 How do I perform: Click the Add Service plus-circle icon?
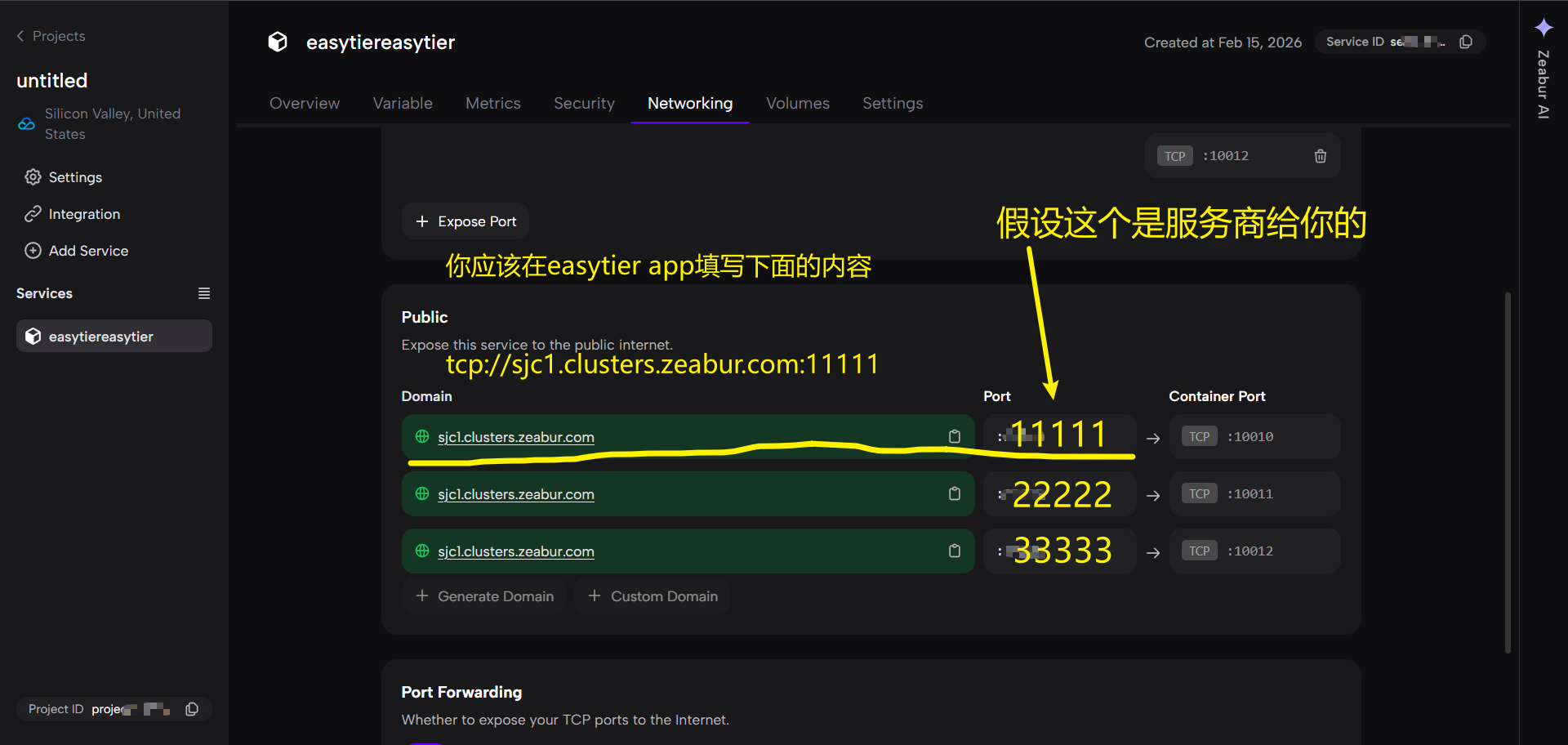point(33,251)
